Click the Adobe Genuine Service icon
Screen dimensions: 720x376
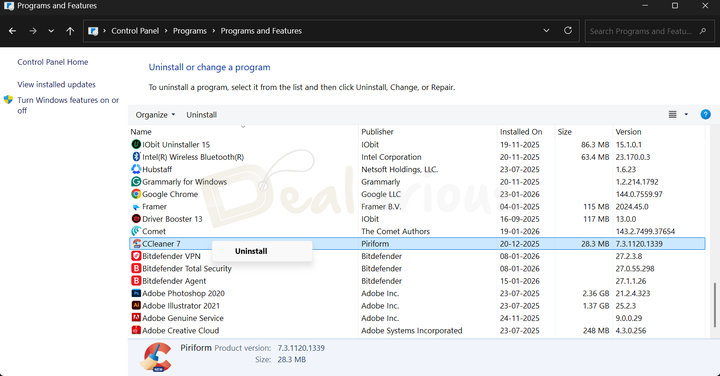click(x=136, y=318)
